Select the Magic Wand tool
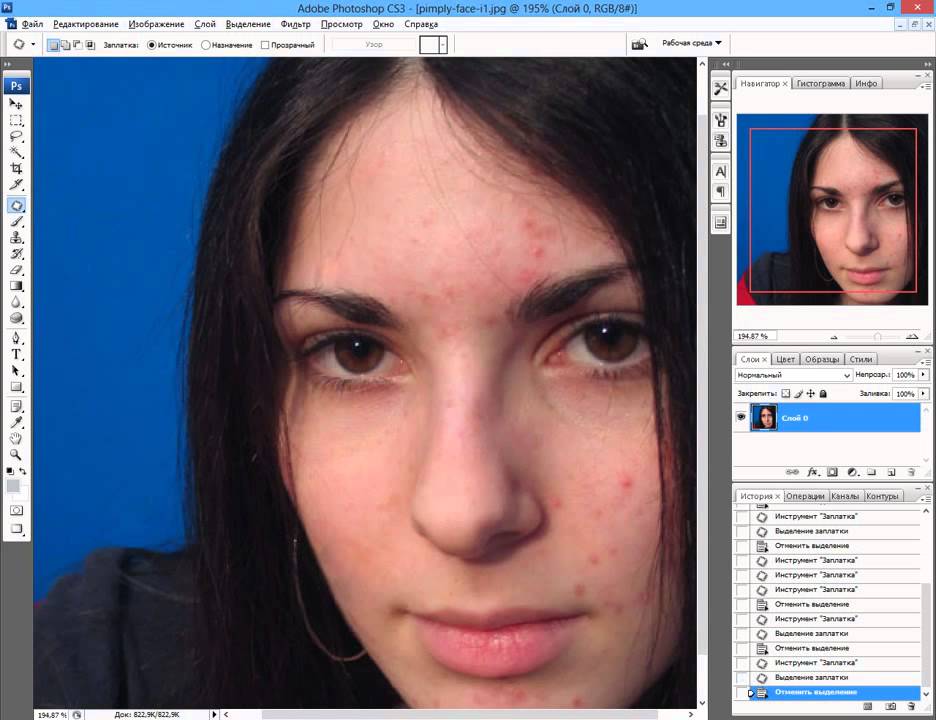 coord(16,152)
